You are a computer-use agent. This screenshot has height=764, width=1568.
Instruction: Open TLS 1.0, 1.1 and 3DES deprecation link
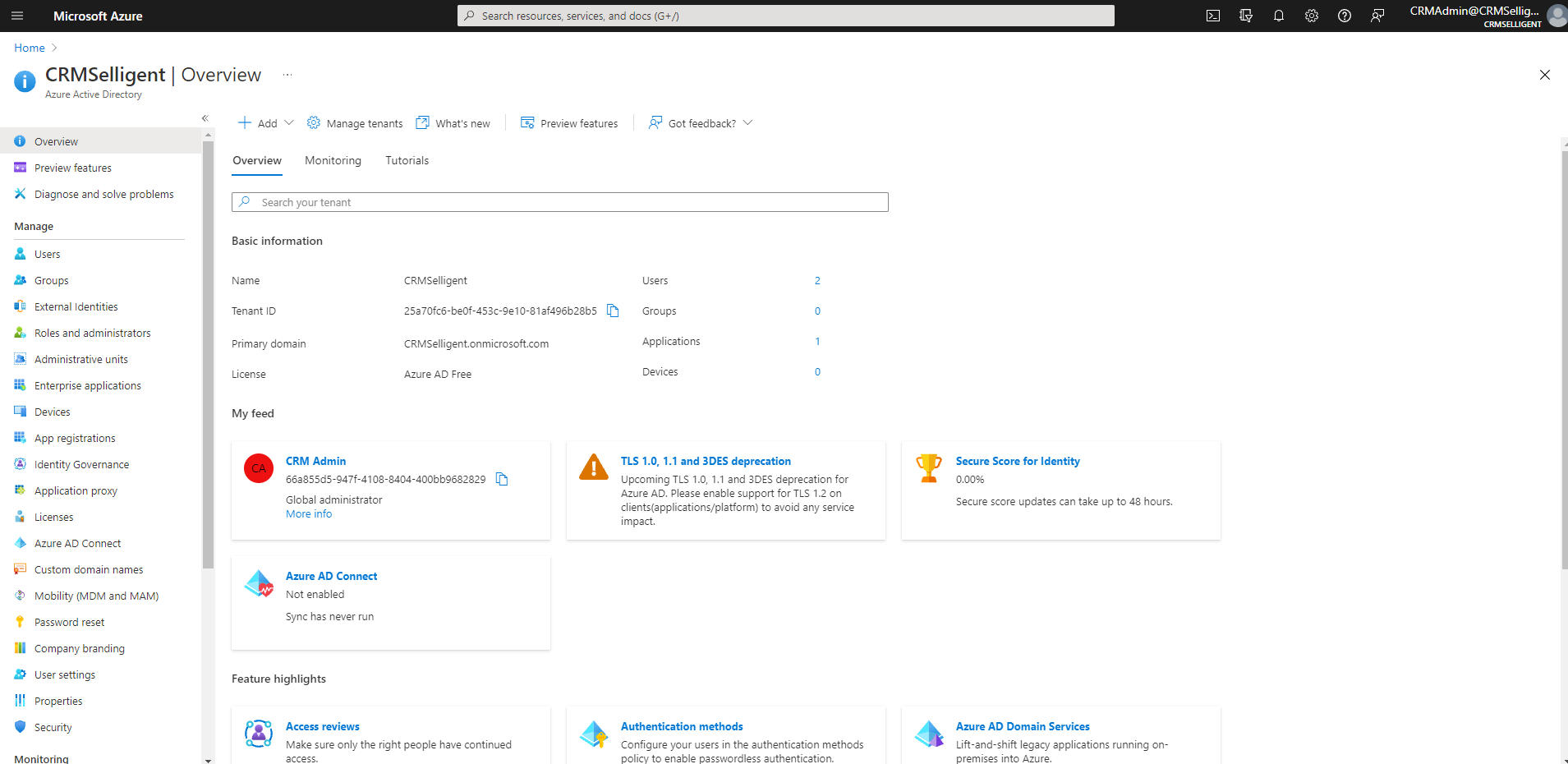[706, 461]
